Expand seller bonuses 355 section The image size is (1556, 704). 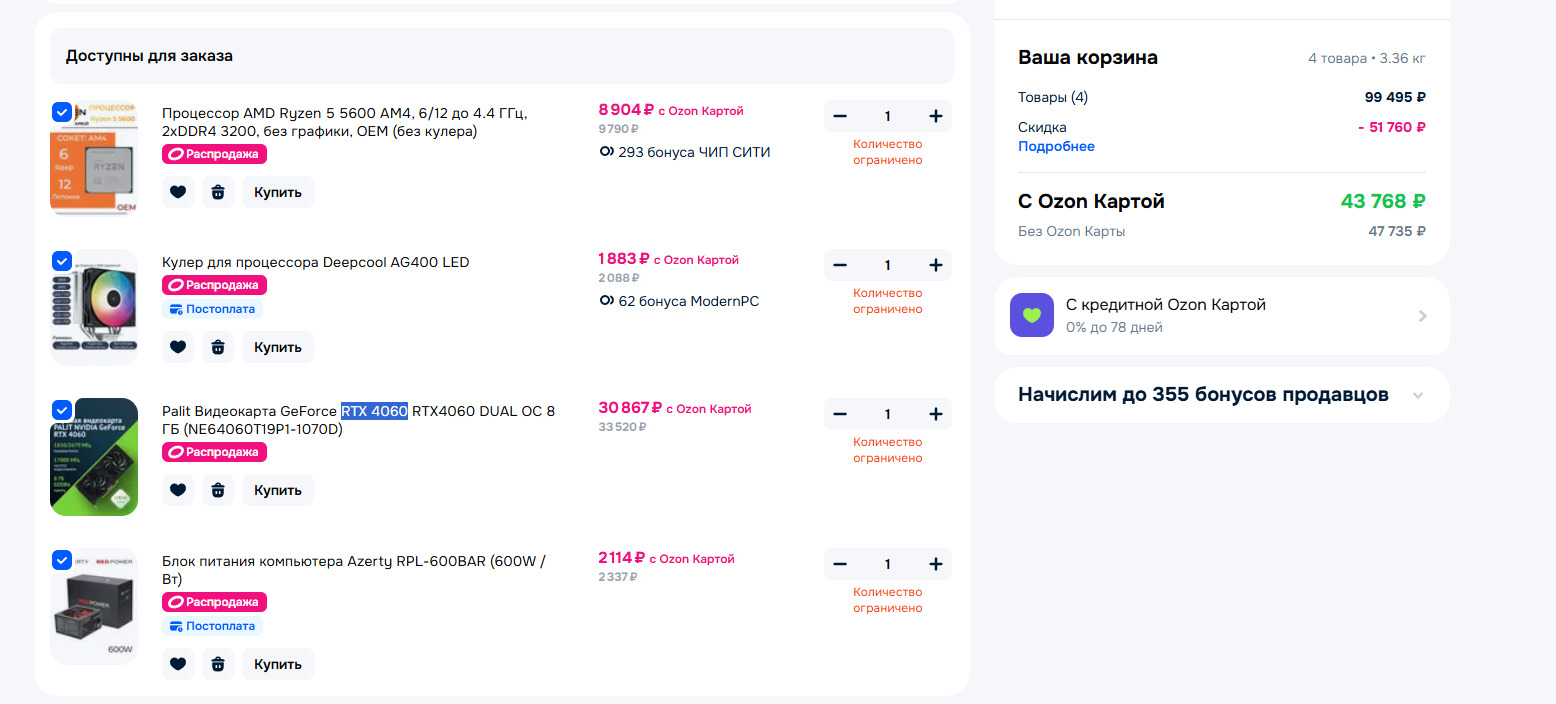point(1417,395)
